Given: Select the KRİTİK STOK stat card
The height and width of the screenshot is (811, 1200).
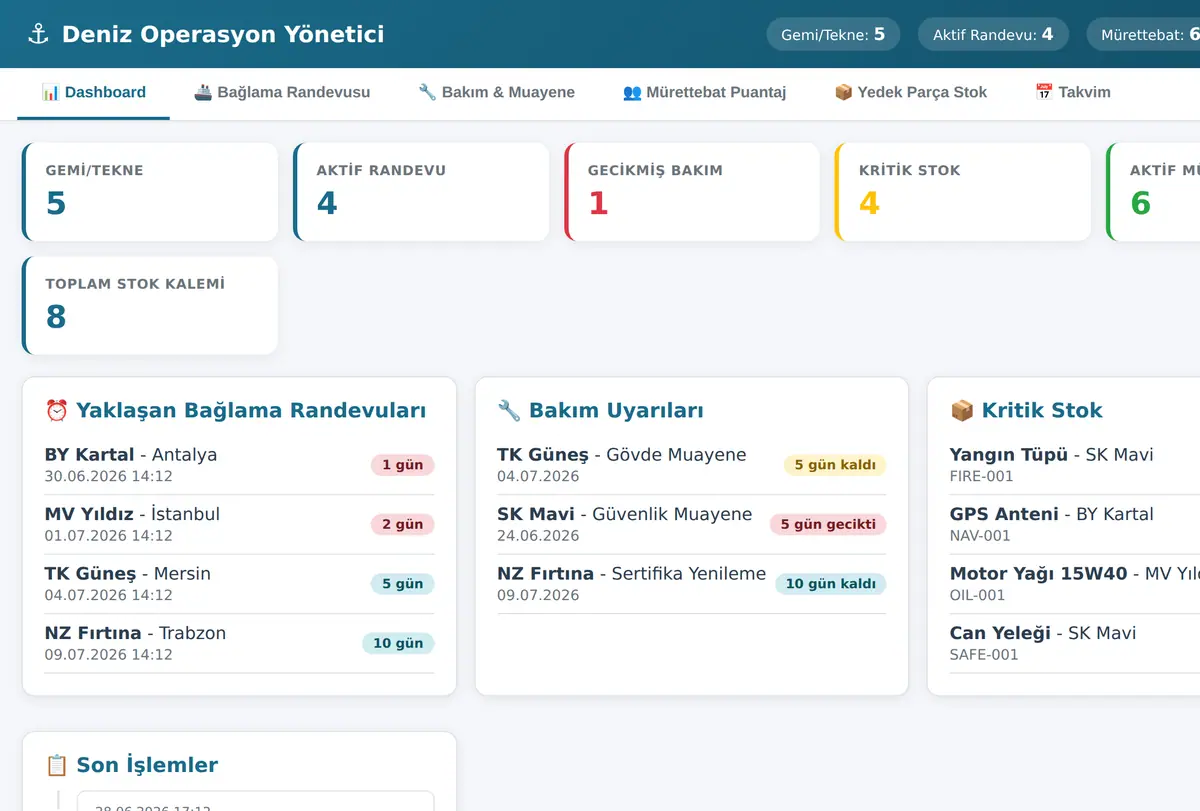Looking at the screenshot, I should pos(963,192).
